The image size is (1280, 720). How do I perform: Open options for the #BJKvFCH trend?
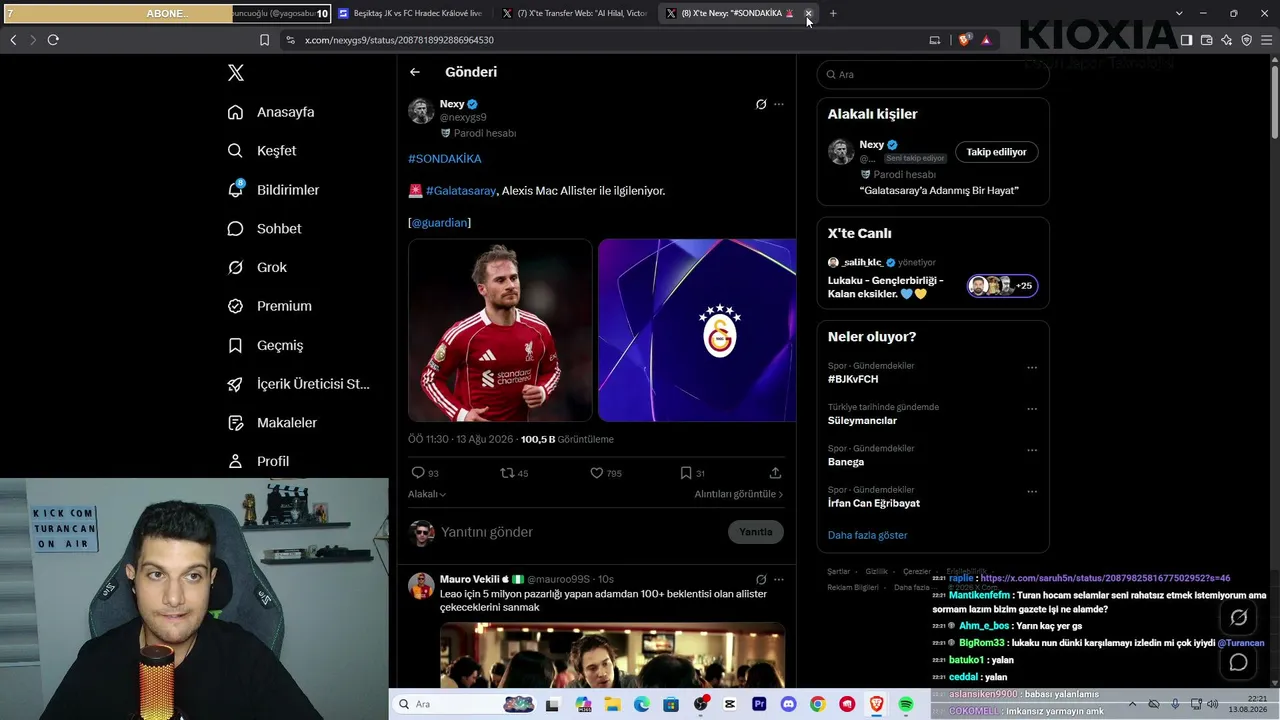(1032, 368)
